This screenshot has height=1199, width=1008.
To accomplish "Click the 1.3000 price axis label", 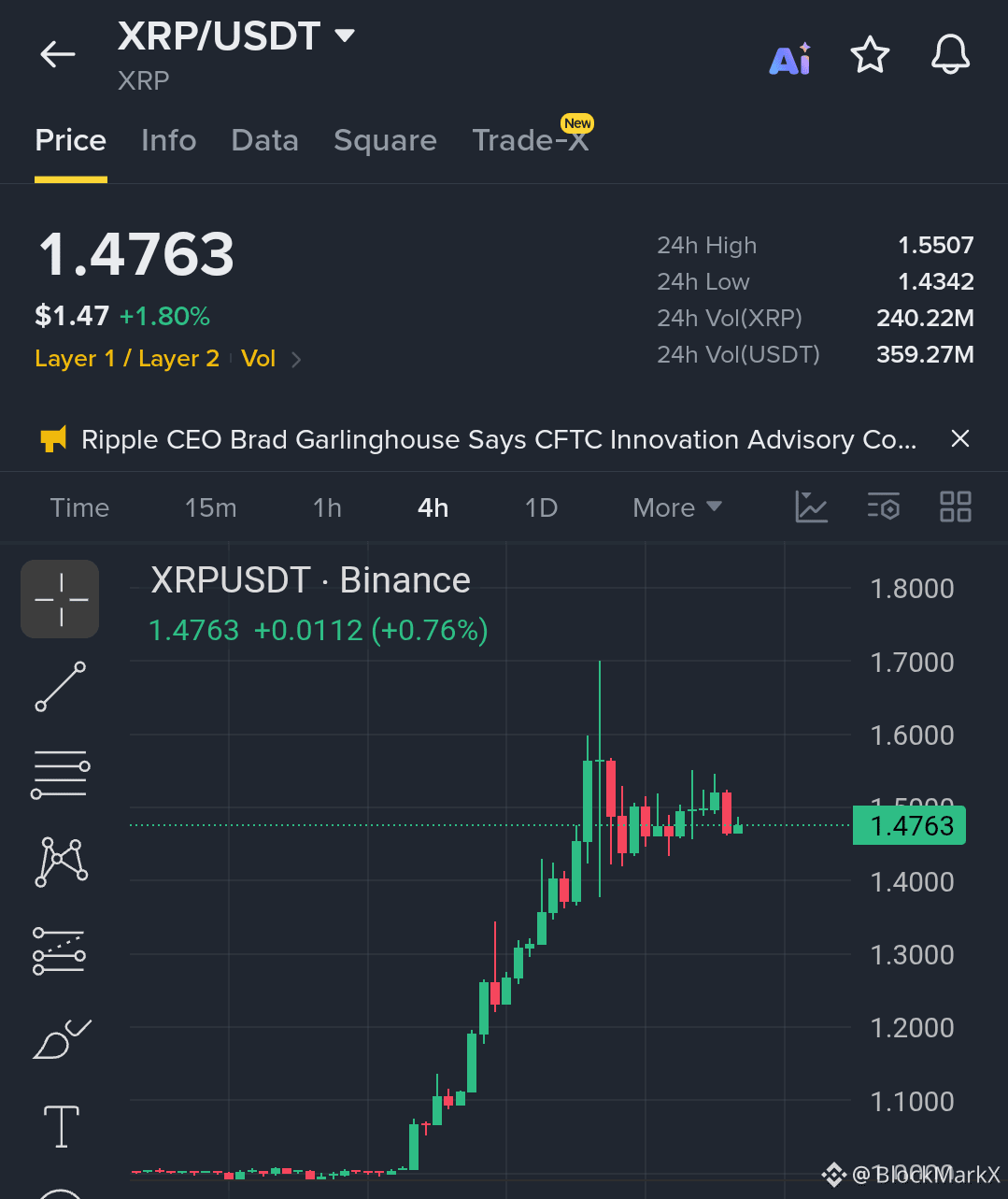I will click(x=912, y=955).
